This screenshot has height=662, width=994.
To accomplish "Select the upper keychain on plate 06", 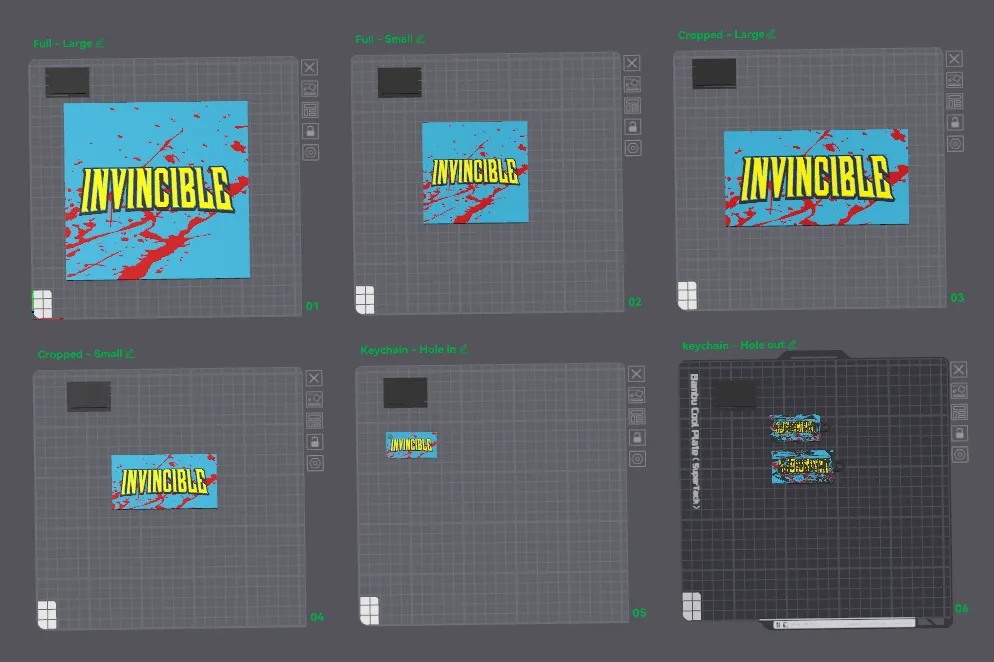I will [797, 427].
